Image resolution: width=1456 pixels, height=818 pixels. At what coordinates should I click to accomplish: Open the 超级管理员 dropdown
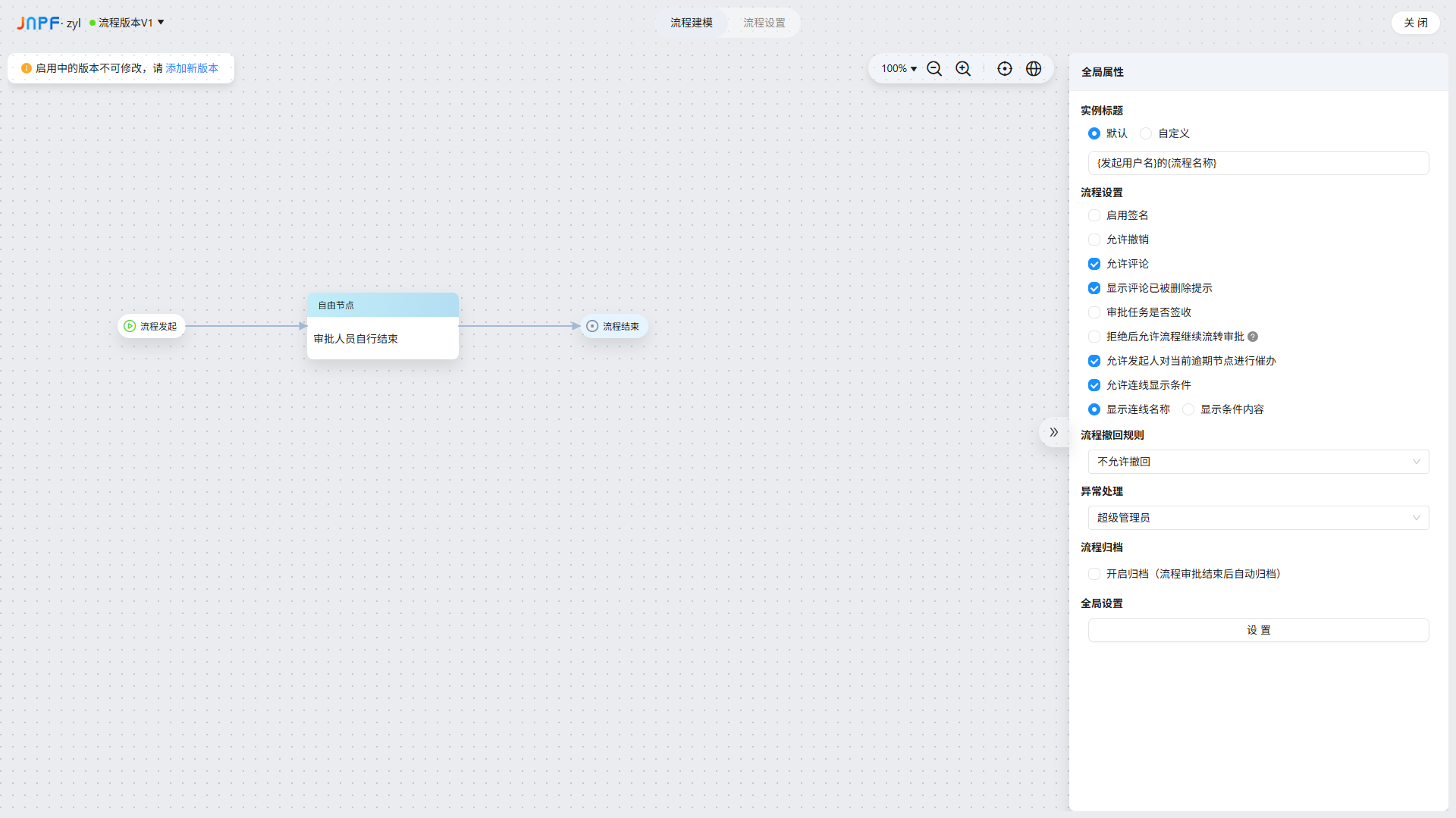coord(1258,518)
